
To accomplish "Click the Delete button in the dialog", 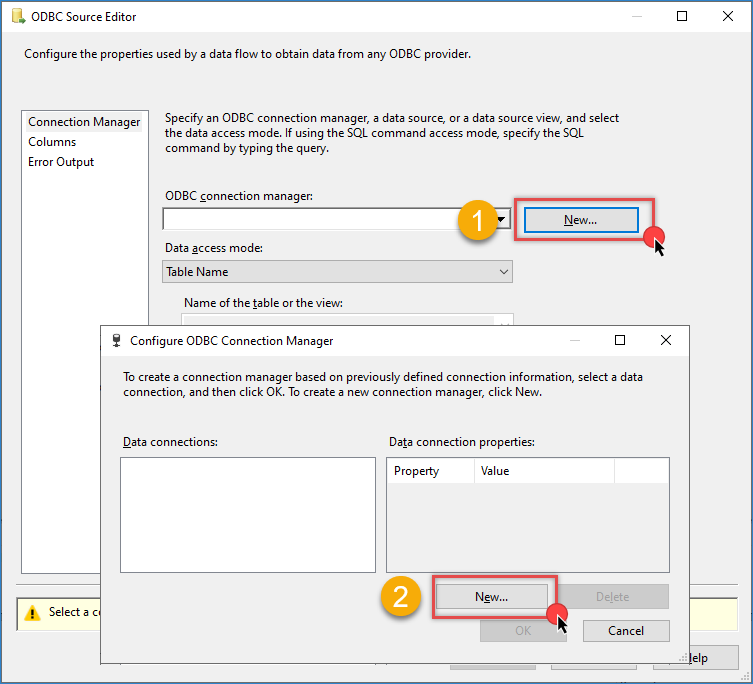I will point(612,597).
